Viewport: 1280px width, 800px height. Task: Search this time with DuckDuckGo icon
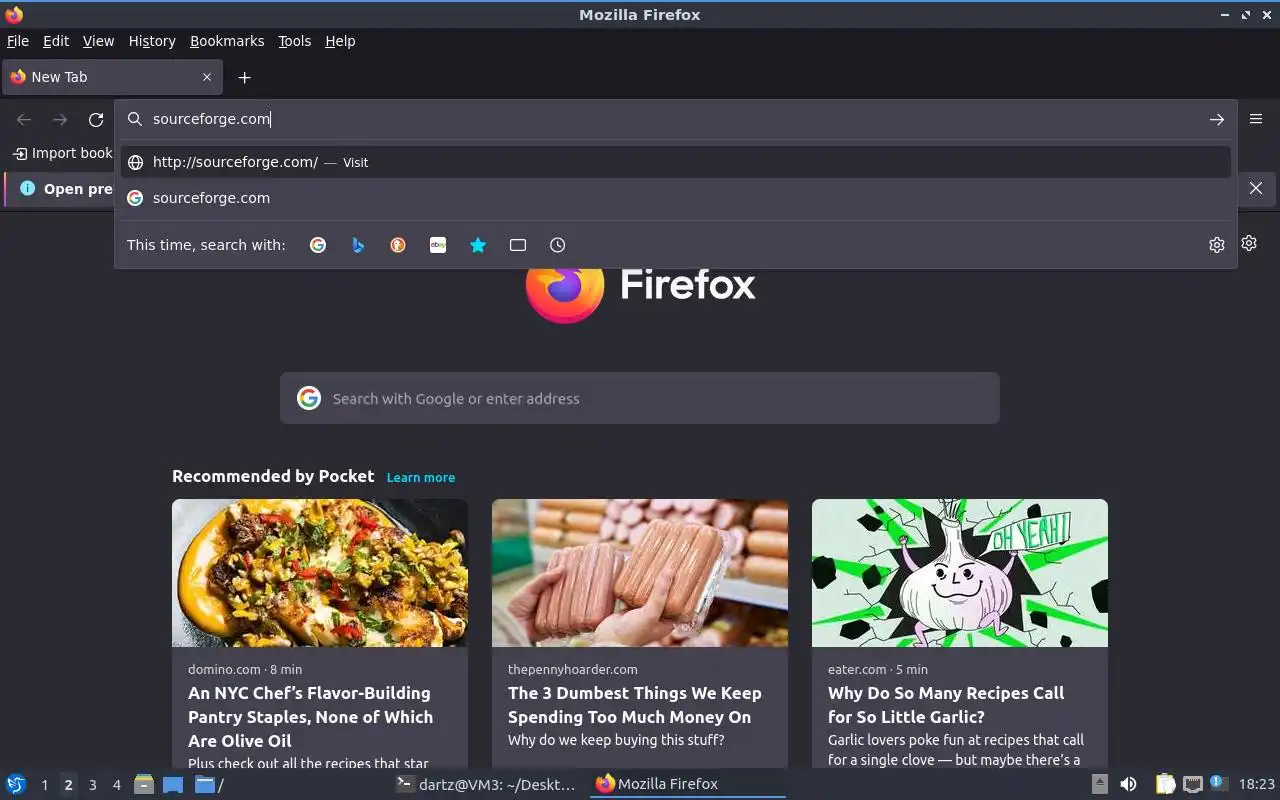coord(398,245)
